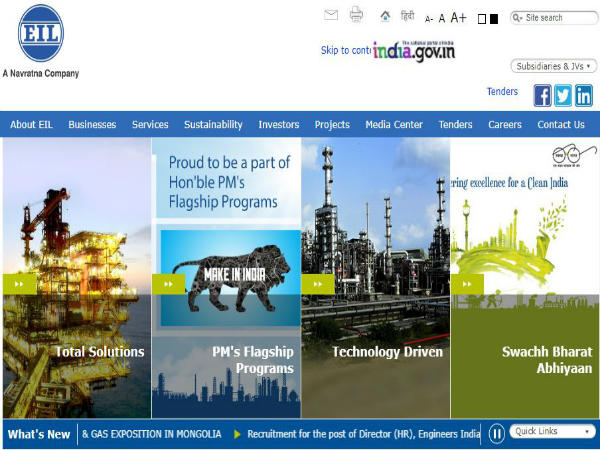600x450 pixels.
Task: Increase font size with A+ control
Action: 458,17
